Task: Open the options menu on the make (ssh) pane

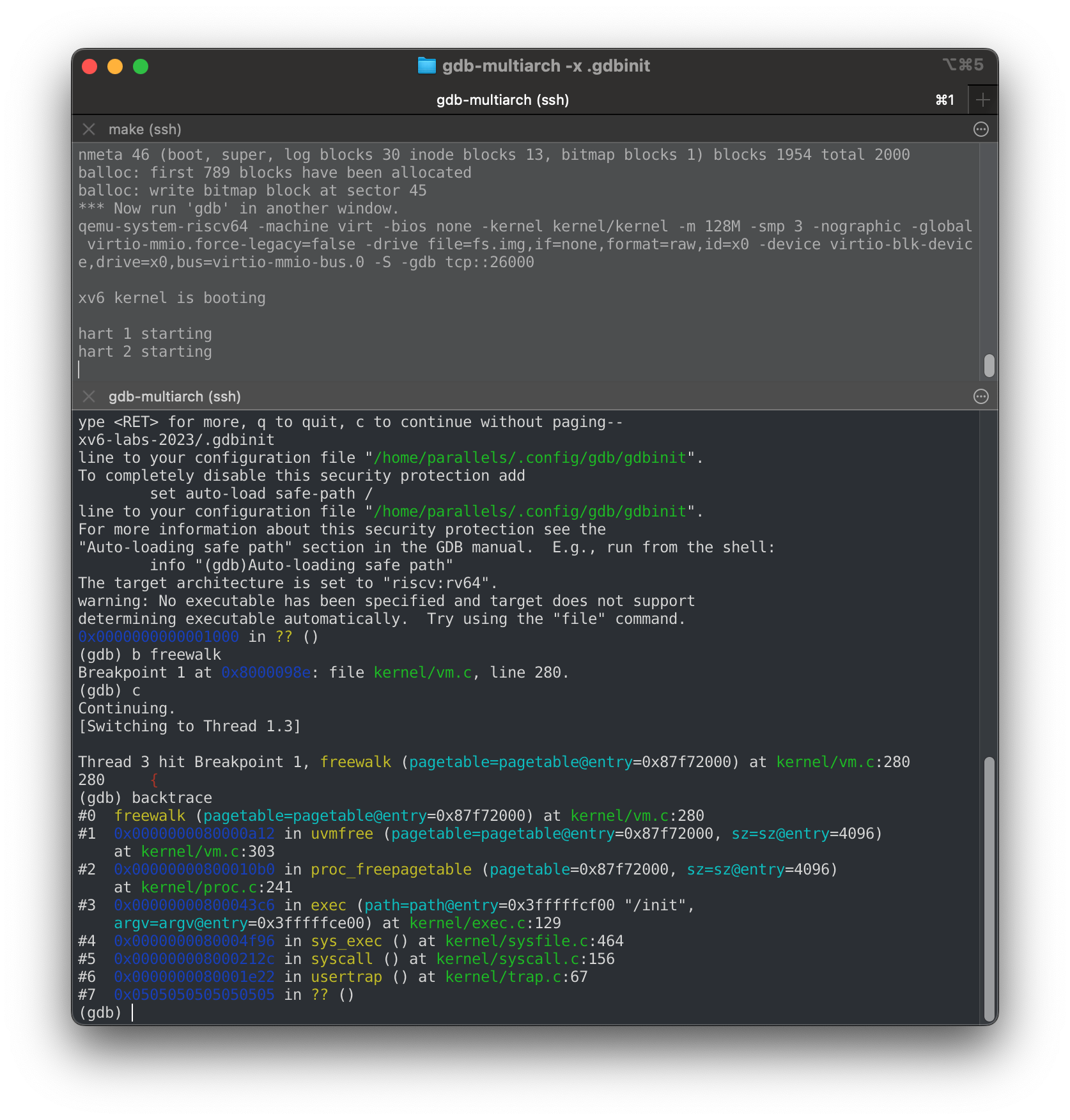Action: (x=981, y=129)
